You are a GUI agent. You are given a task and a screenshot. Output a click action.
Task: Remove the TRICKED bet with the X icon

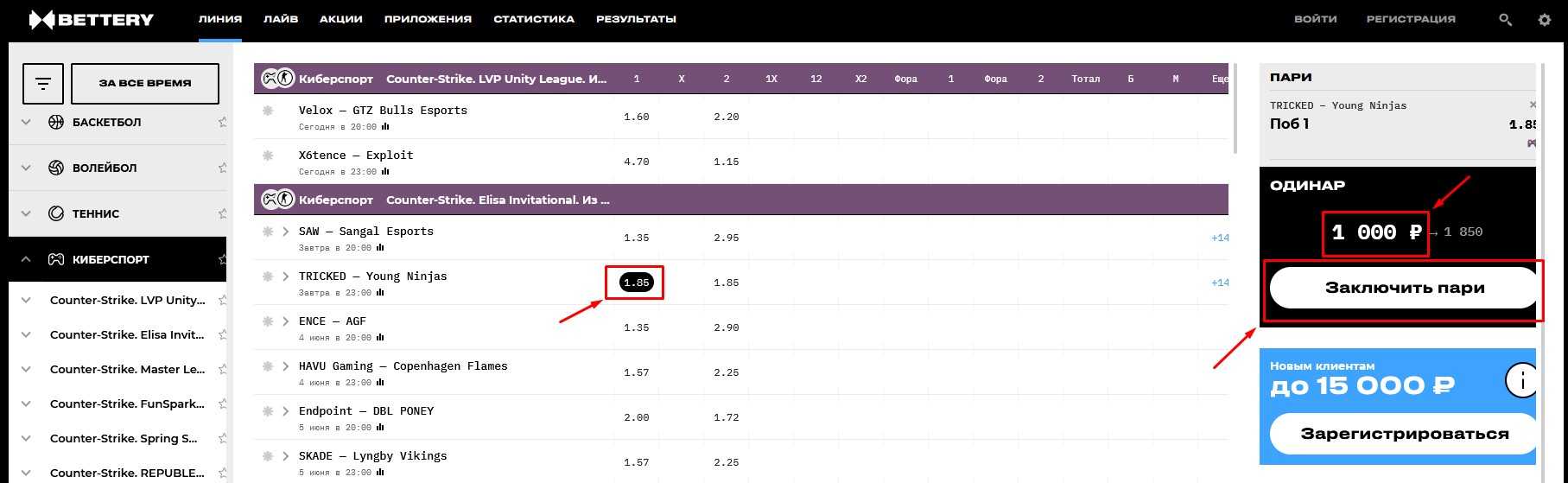(1533, 105)
